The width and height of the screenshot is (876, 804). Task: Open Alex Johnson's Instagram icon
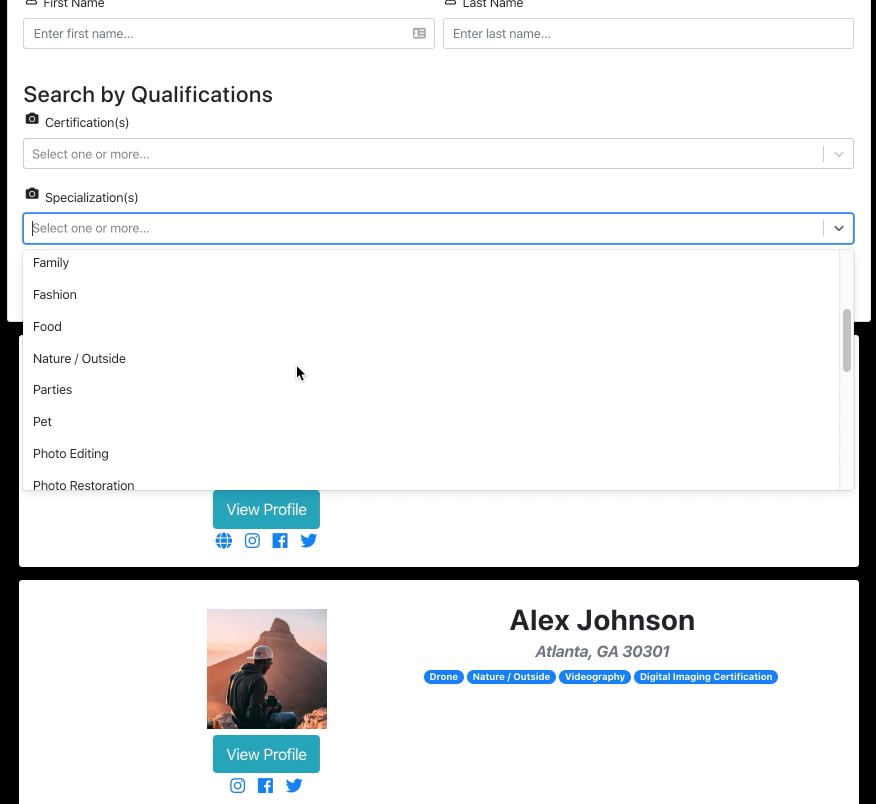pos(238,786)
